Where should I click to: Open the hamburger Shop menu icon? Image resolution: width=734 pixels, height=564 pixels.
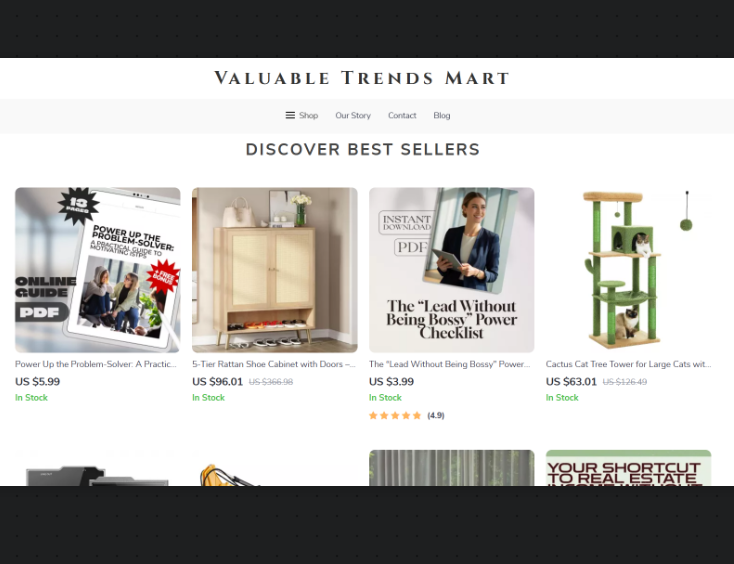tap(290, 115)
